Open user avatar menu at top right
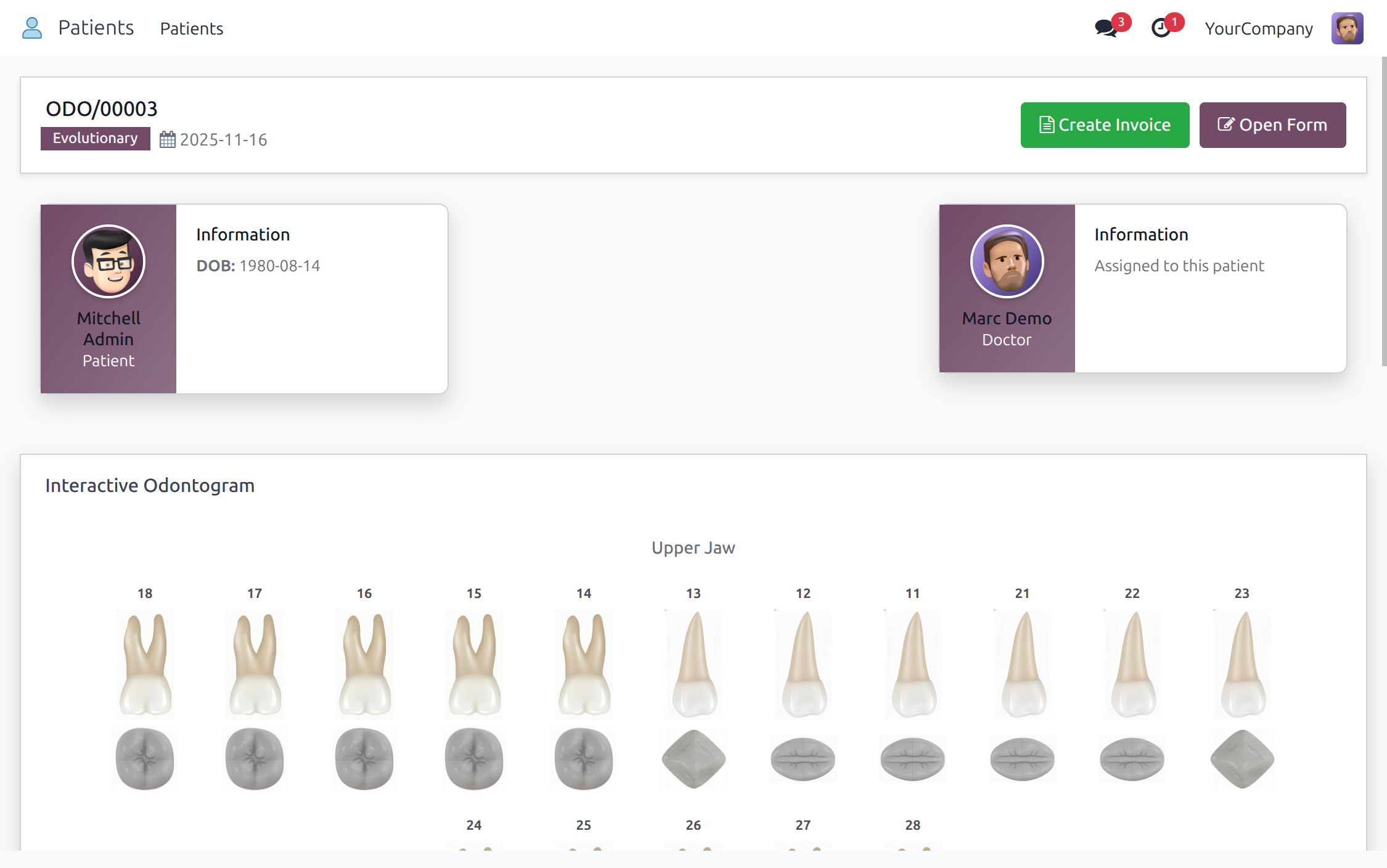Viewport: 1387px width, 868px height. point(1347,28)
